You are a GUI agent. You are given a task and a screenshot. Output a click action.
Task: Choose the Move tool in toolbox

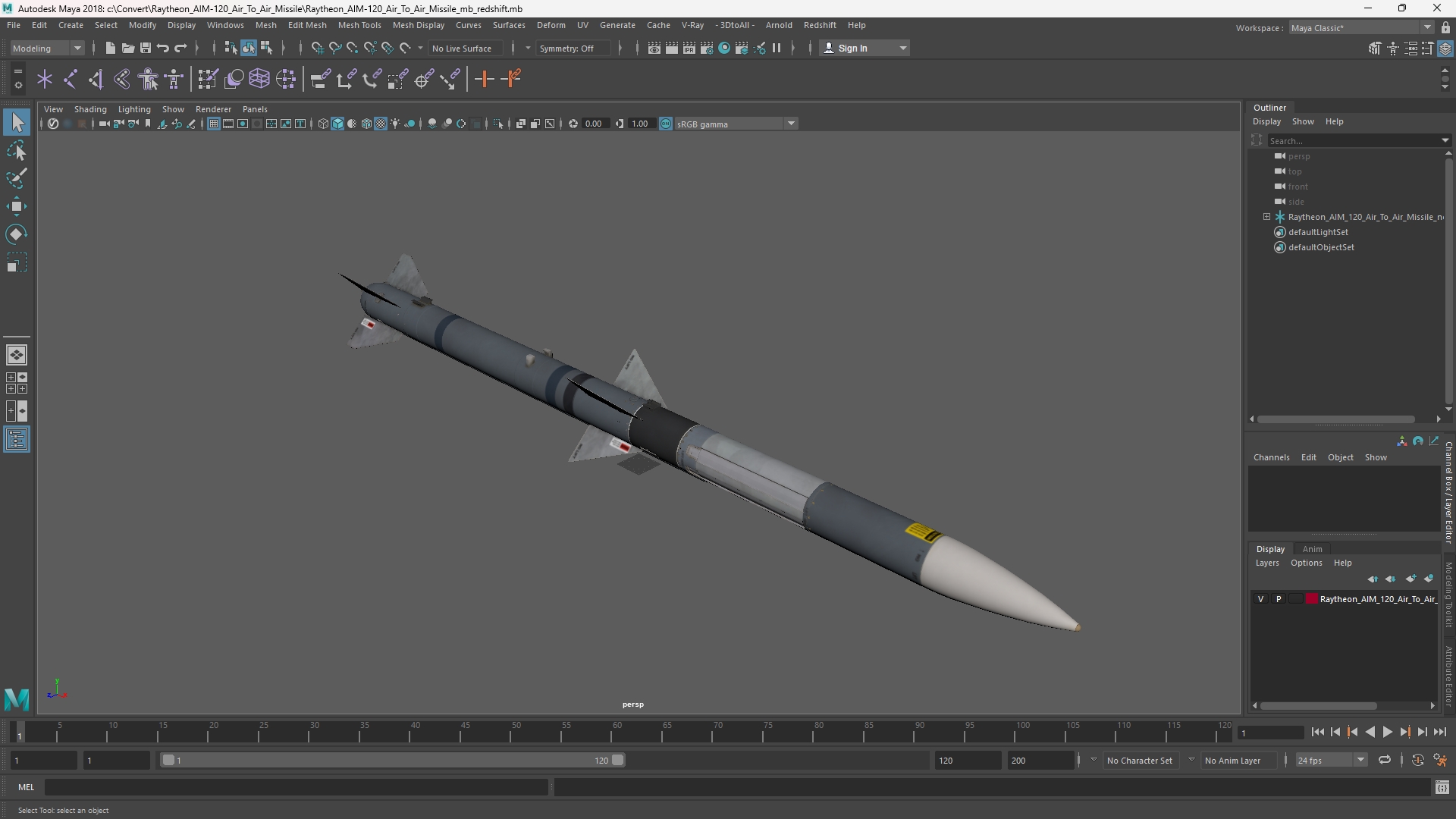pyautogui.click(x=17, y=206)
